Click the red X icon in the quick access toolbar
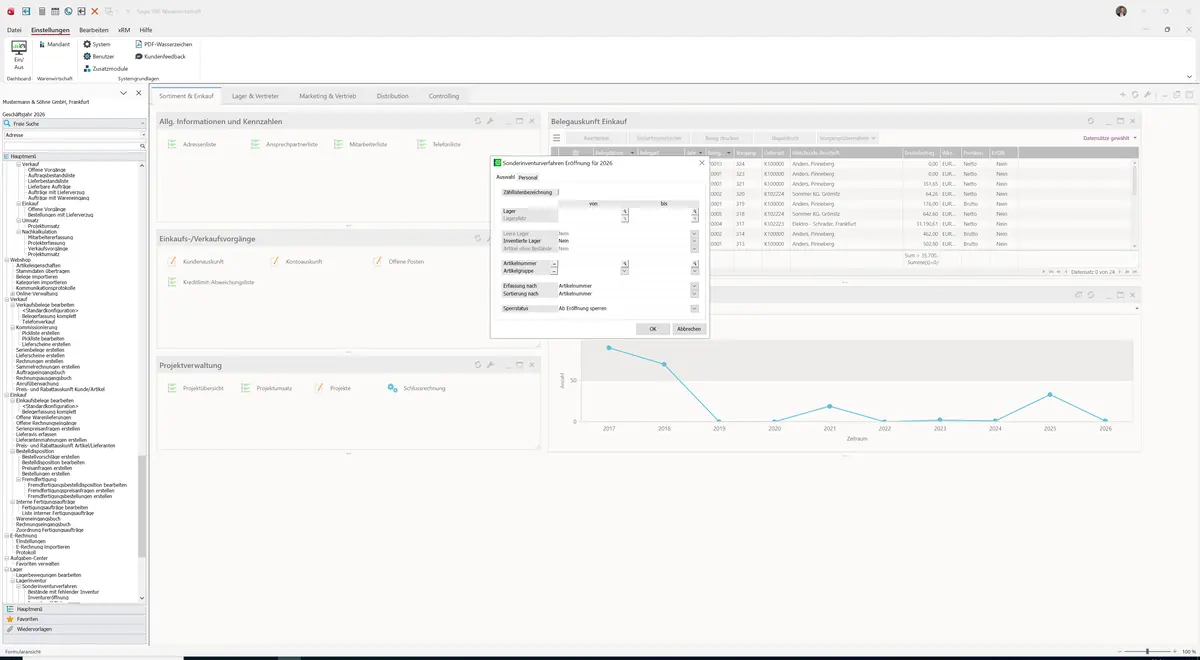The width and height of the screenshot is (1200, 660). [x=95, y=11]
